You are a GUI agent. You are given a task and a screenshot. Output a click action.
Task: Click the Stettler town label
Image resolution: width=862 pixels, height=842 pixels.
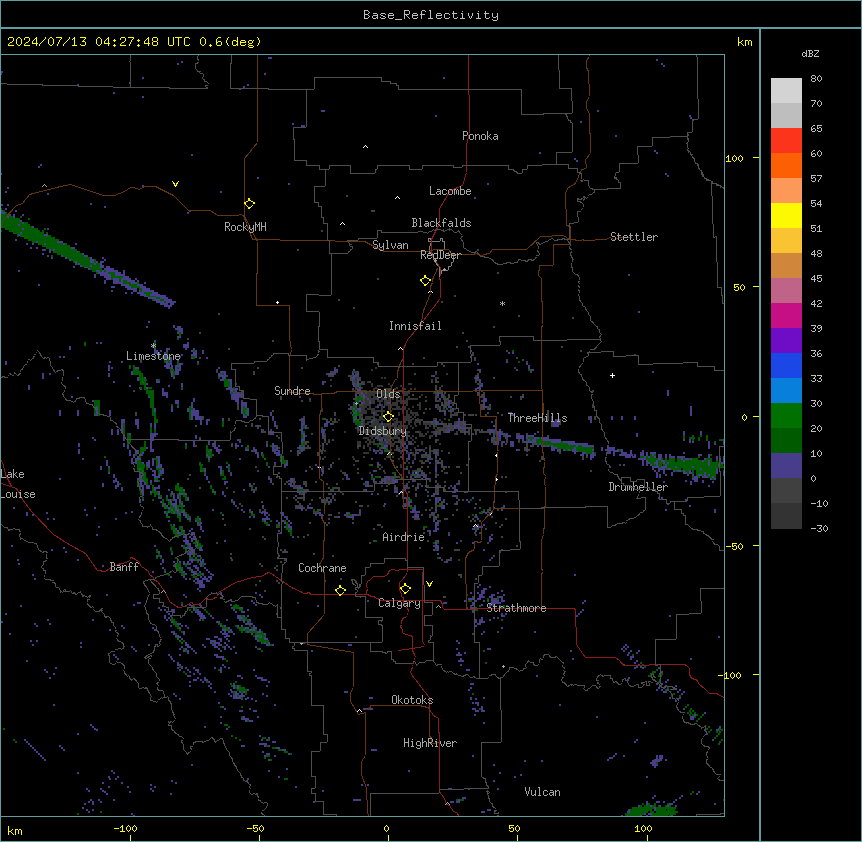[633, 237]
